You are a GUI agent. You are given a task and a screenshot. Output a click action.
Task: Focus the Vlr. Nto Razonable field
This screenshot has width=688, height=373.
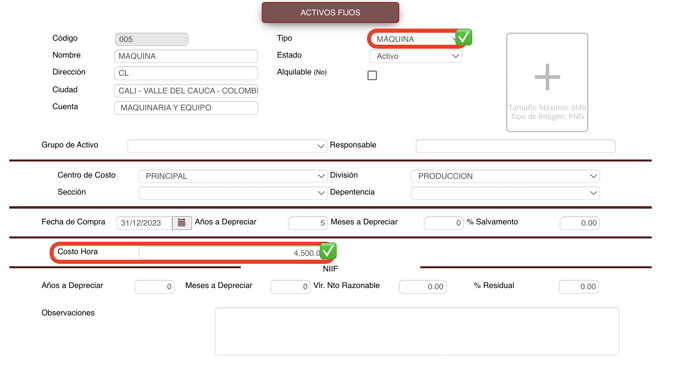423,287
